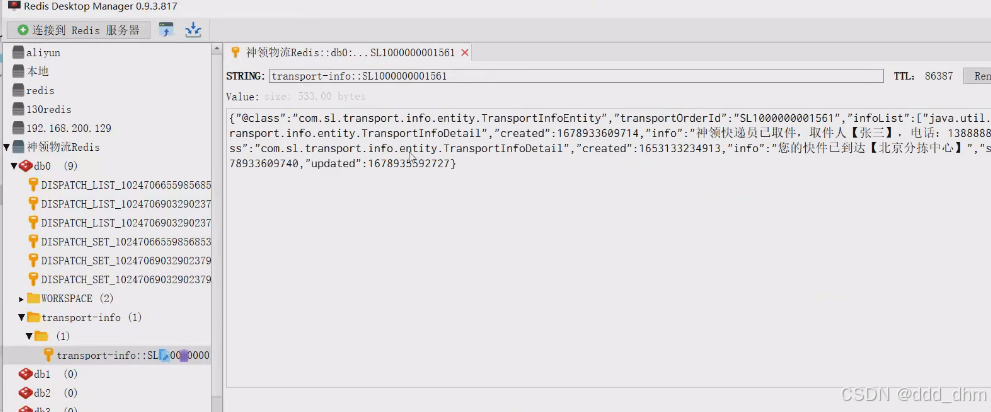Click the server icon beside aliyun
This screenshot has height=412, width=991.
18,52
